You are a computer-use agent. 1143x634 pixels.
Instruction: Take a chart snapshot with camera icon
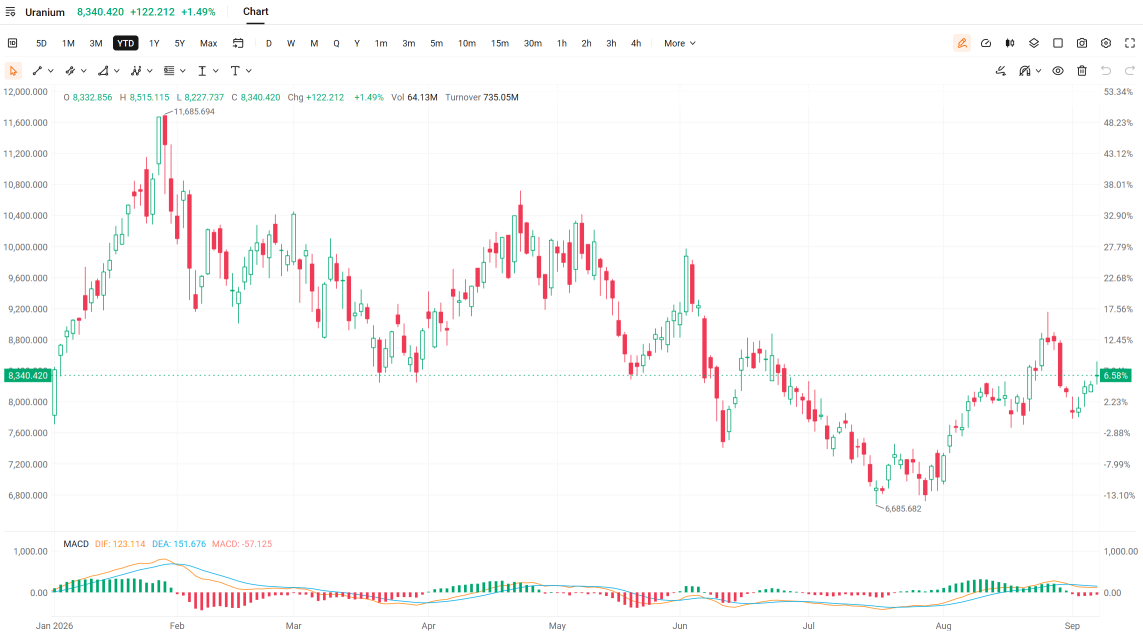[x=1082, y=43]
